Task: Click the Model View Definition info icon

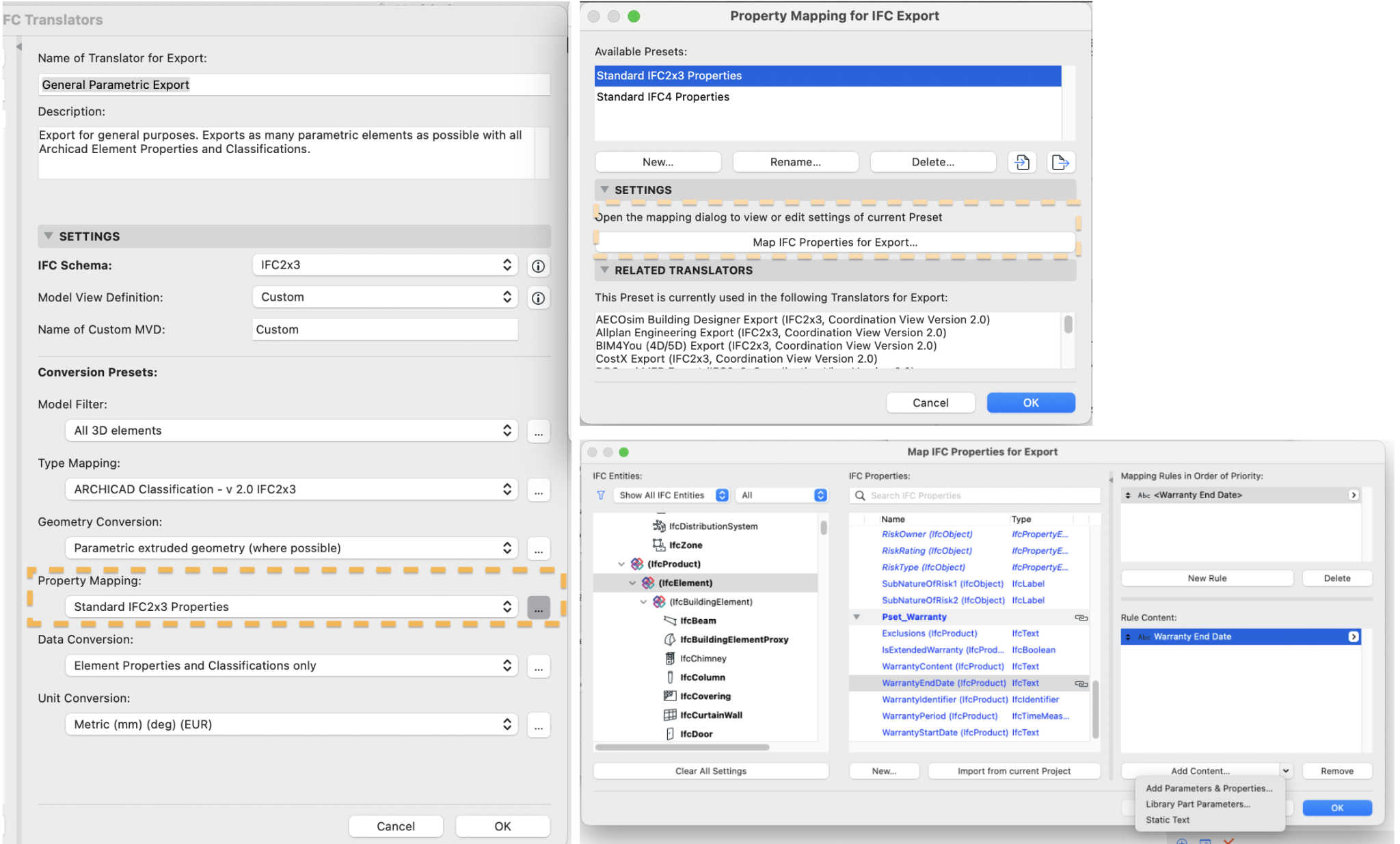Action: pyautogui.click(x=538, y=298)
